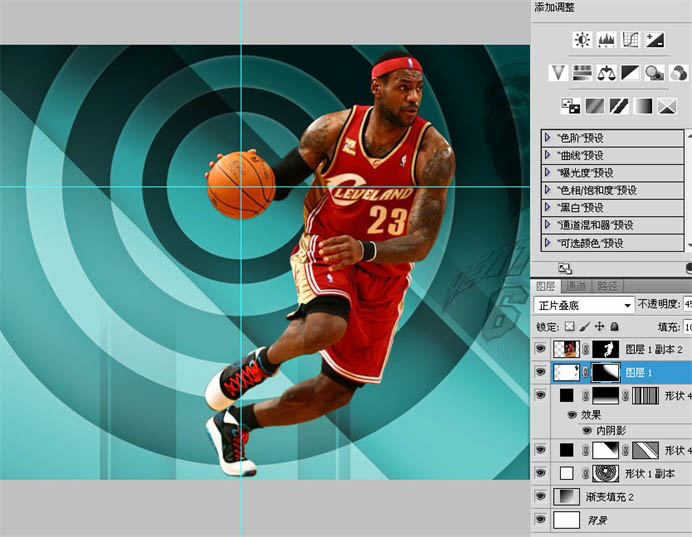Image resolution: width=692 pixels, height=537 pixels.
Task: Toggle the 效果 effects visibility eye
Action: (x=572, y=415)
